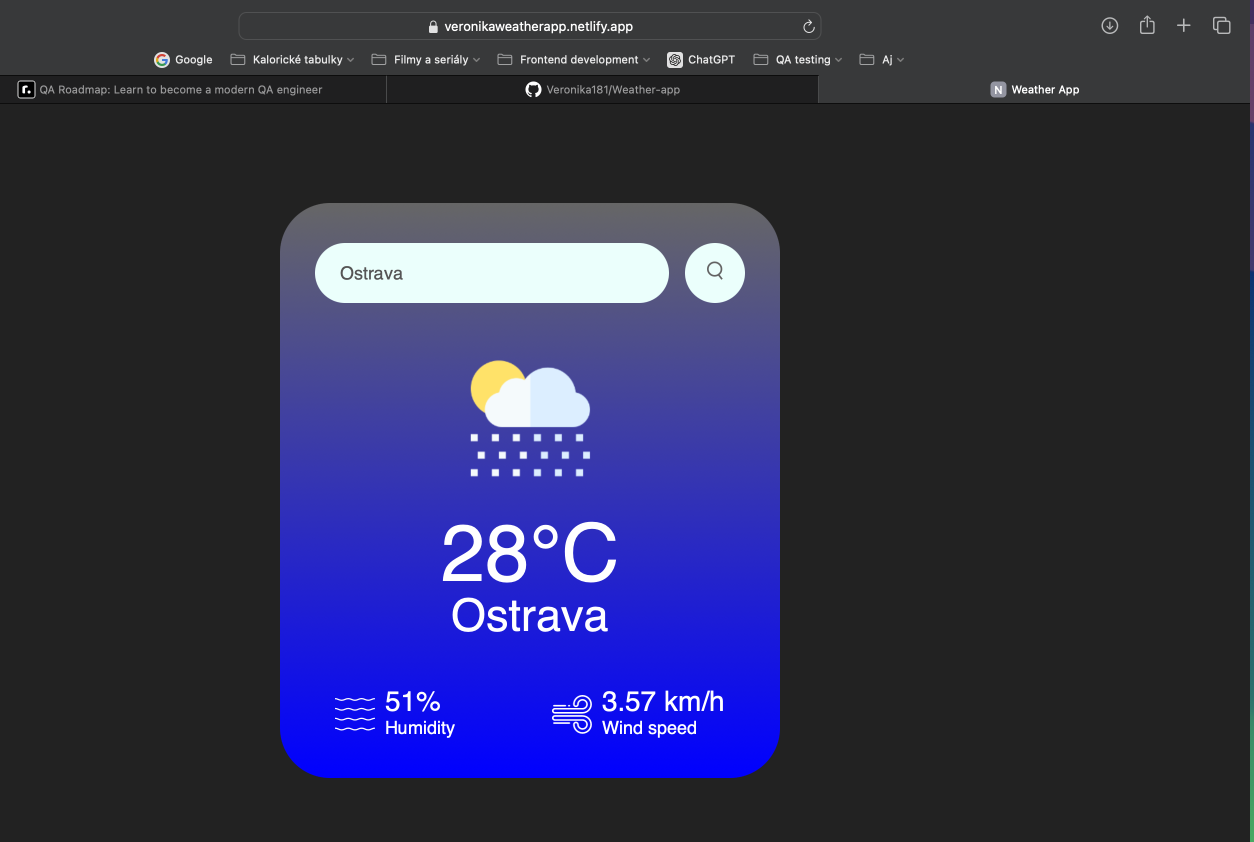Image resolution: width=1254 pixels, height=842 pixels.
Task: Click the Ostrava city search input field
Action: 491,272
